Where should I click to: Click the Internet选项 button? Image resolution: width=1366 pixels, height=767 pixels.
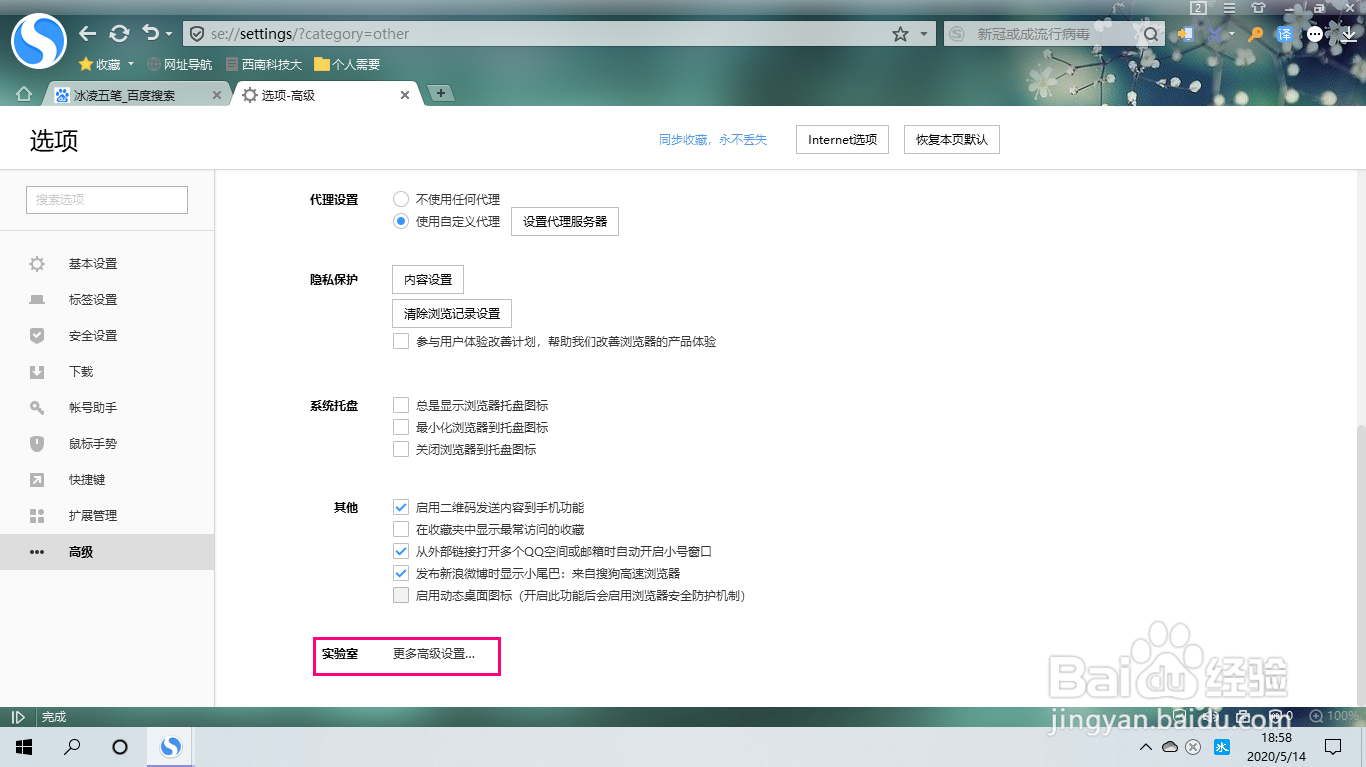[841, 139]
